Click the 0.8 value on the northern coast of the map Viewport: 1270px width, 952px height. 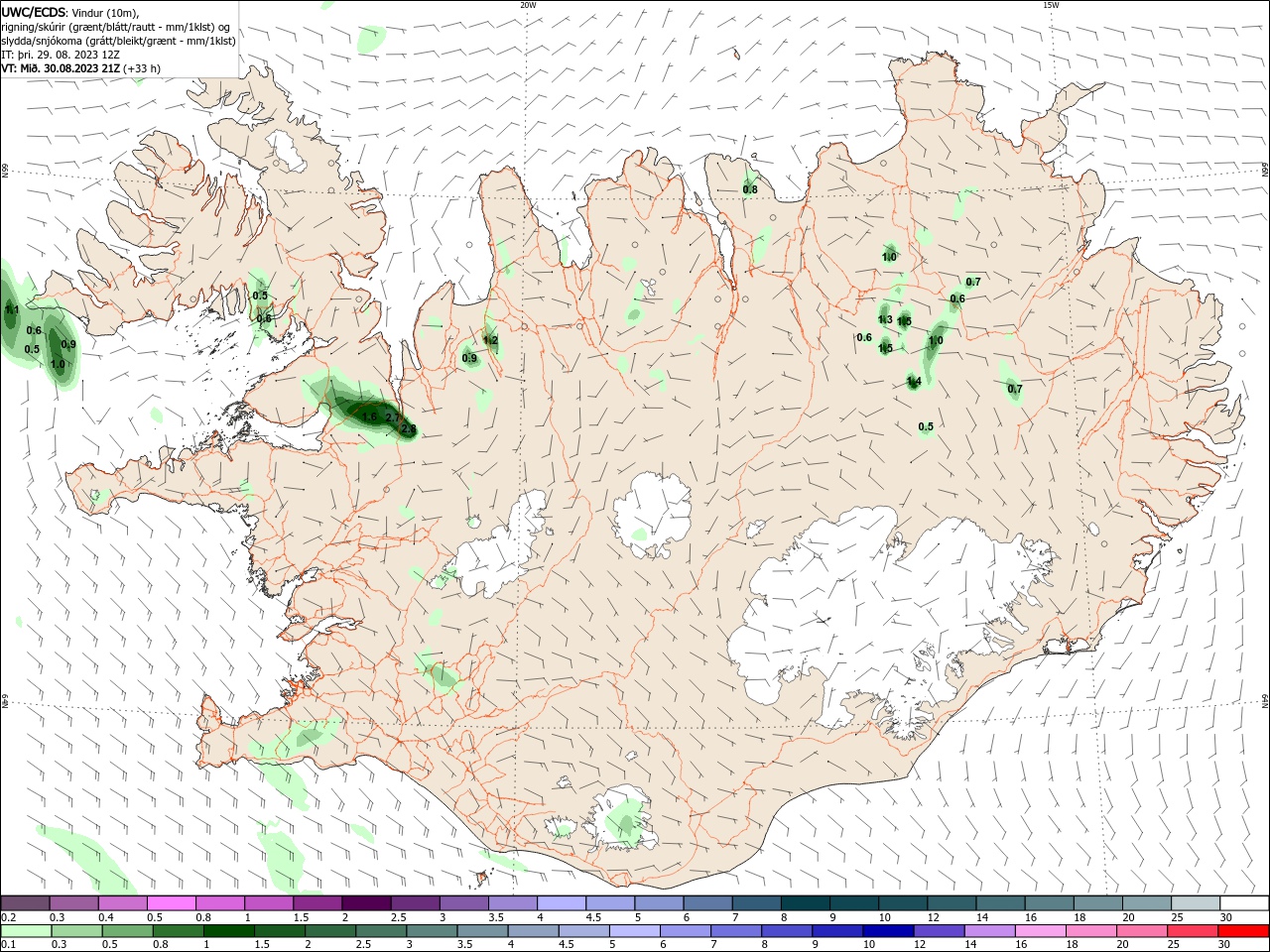[x=750, y=189]
